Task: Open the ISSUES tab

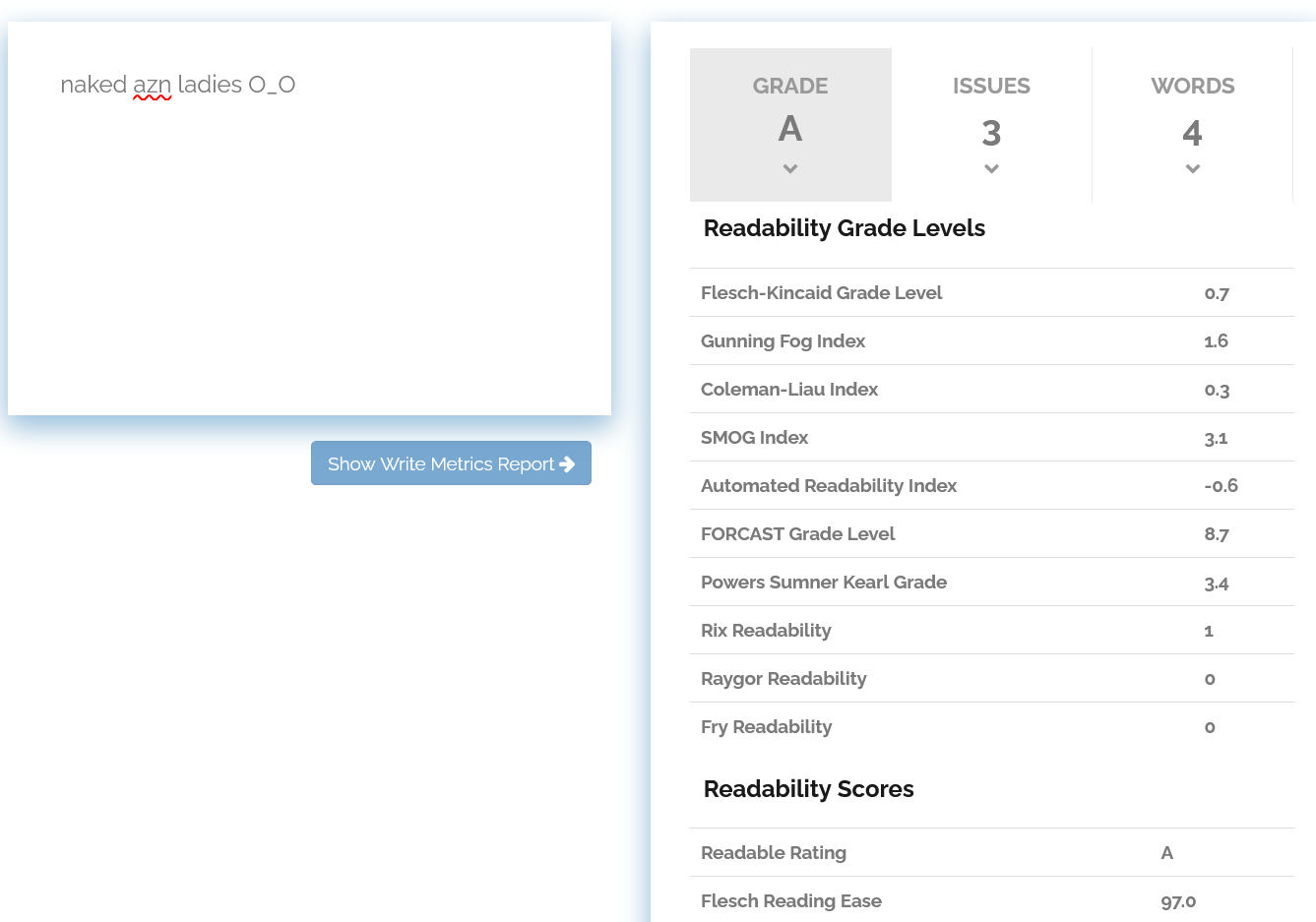Action: click(991, 125)
